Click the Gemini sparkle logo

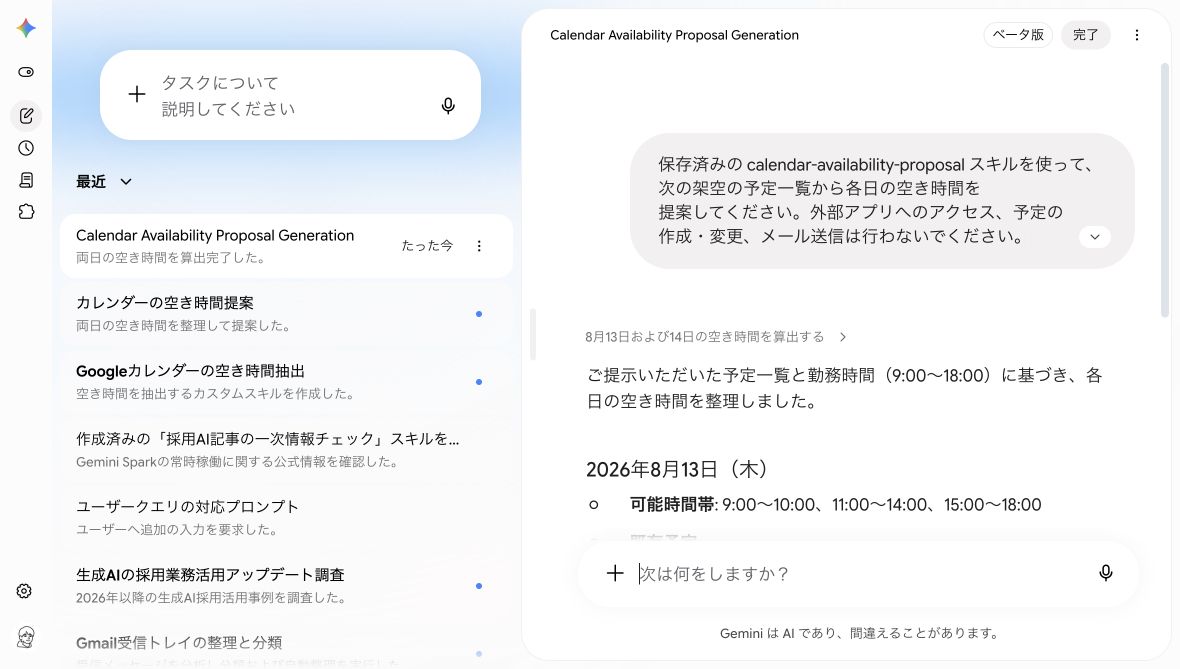(x=26, y=28)
